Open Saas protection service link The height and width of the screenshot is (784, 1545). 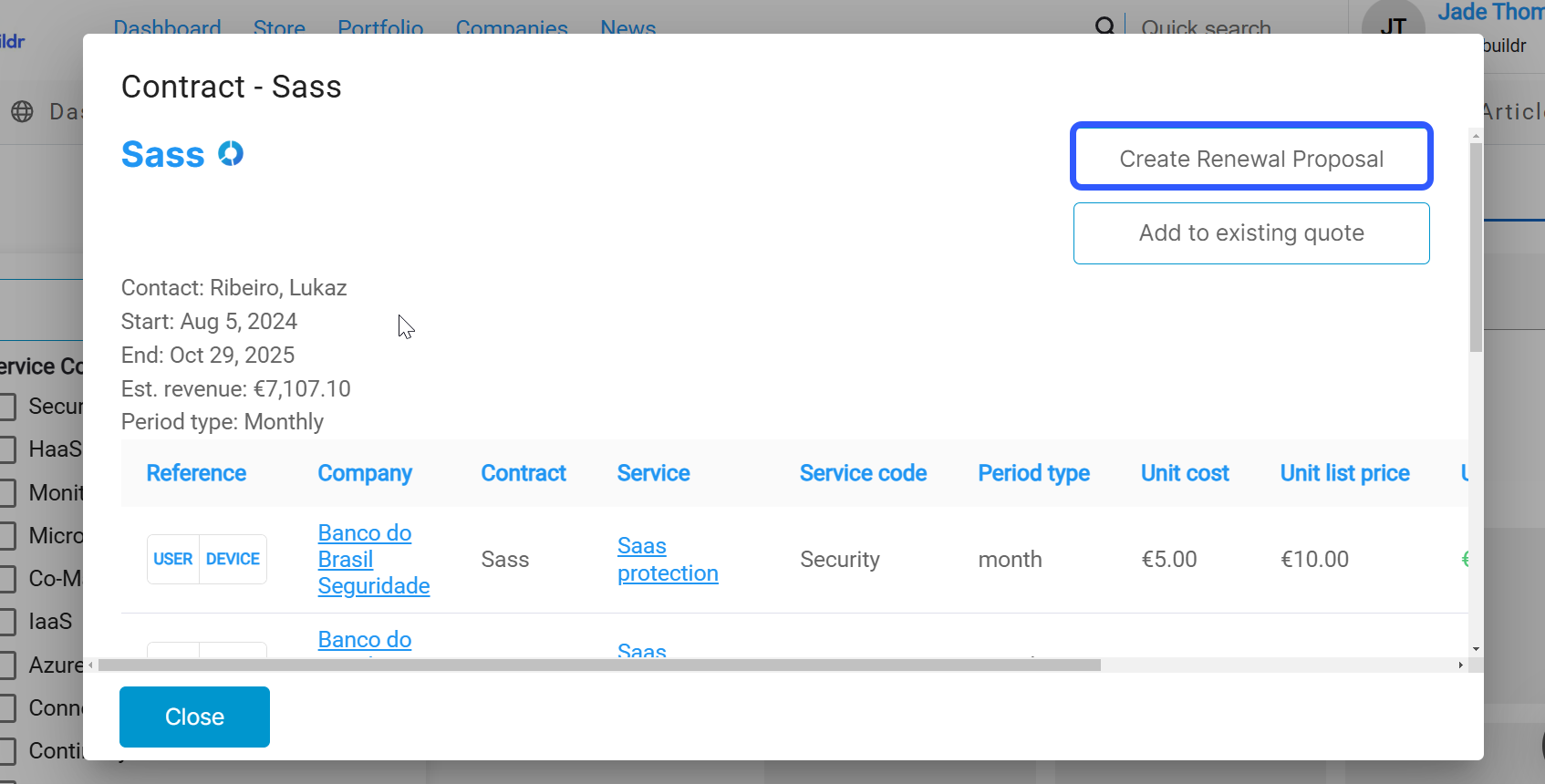point(668,559)
